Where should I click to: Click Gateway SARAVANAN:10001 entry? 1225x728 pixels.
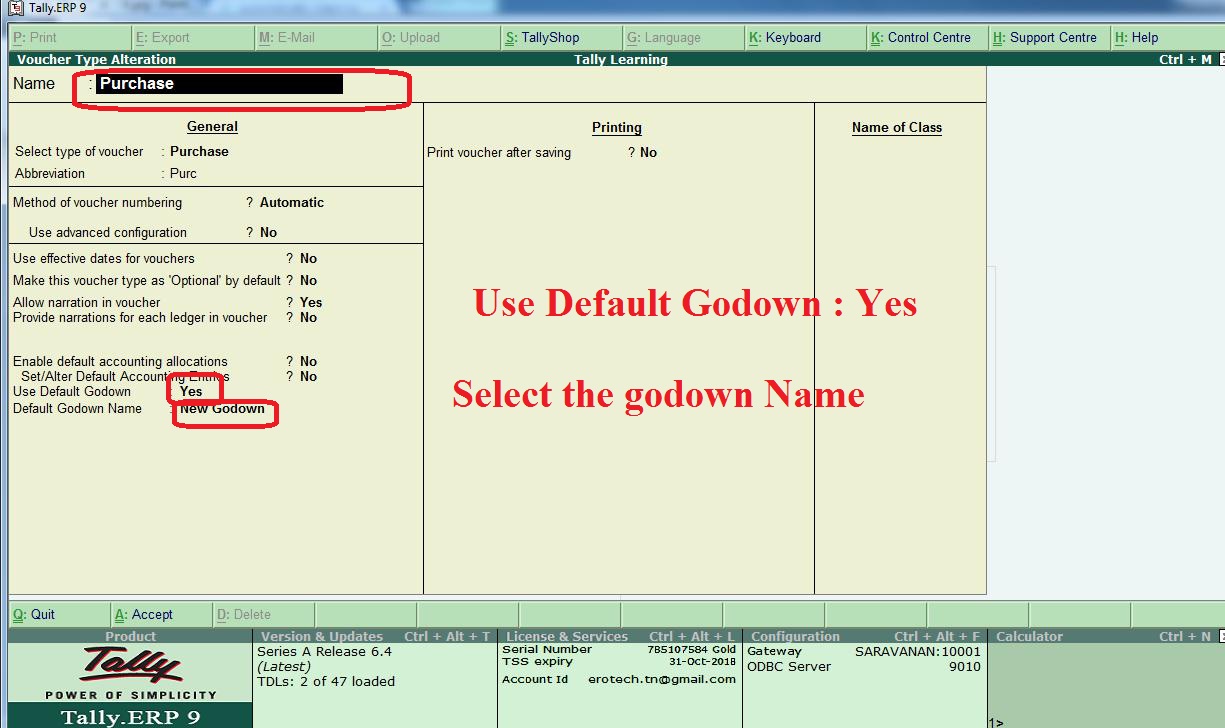[864, 651]
